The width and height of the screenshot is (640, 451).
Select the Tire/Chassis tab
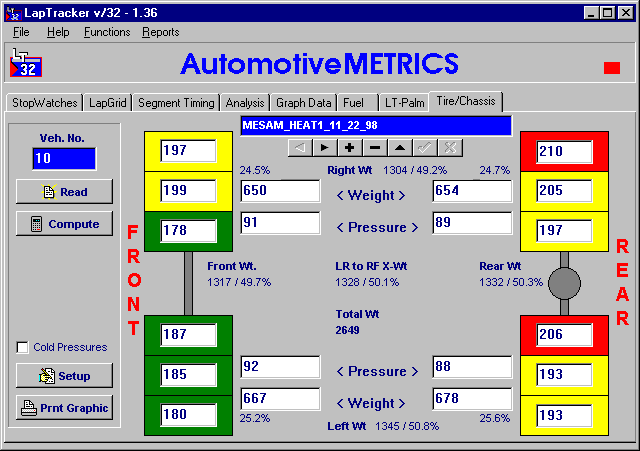pos(466,101)
